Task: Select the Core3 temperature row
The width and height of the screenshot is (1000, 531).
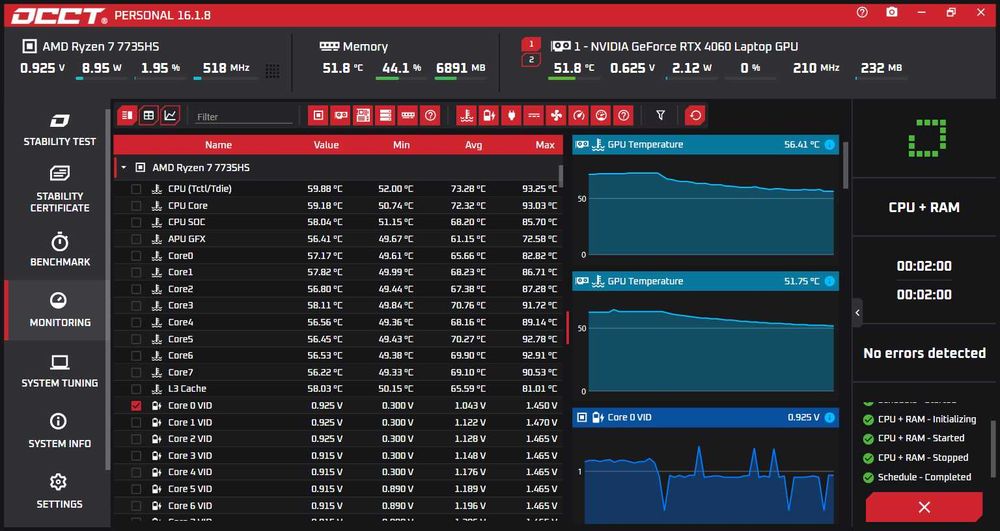Action: pos(337,305)
